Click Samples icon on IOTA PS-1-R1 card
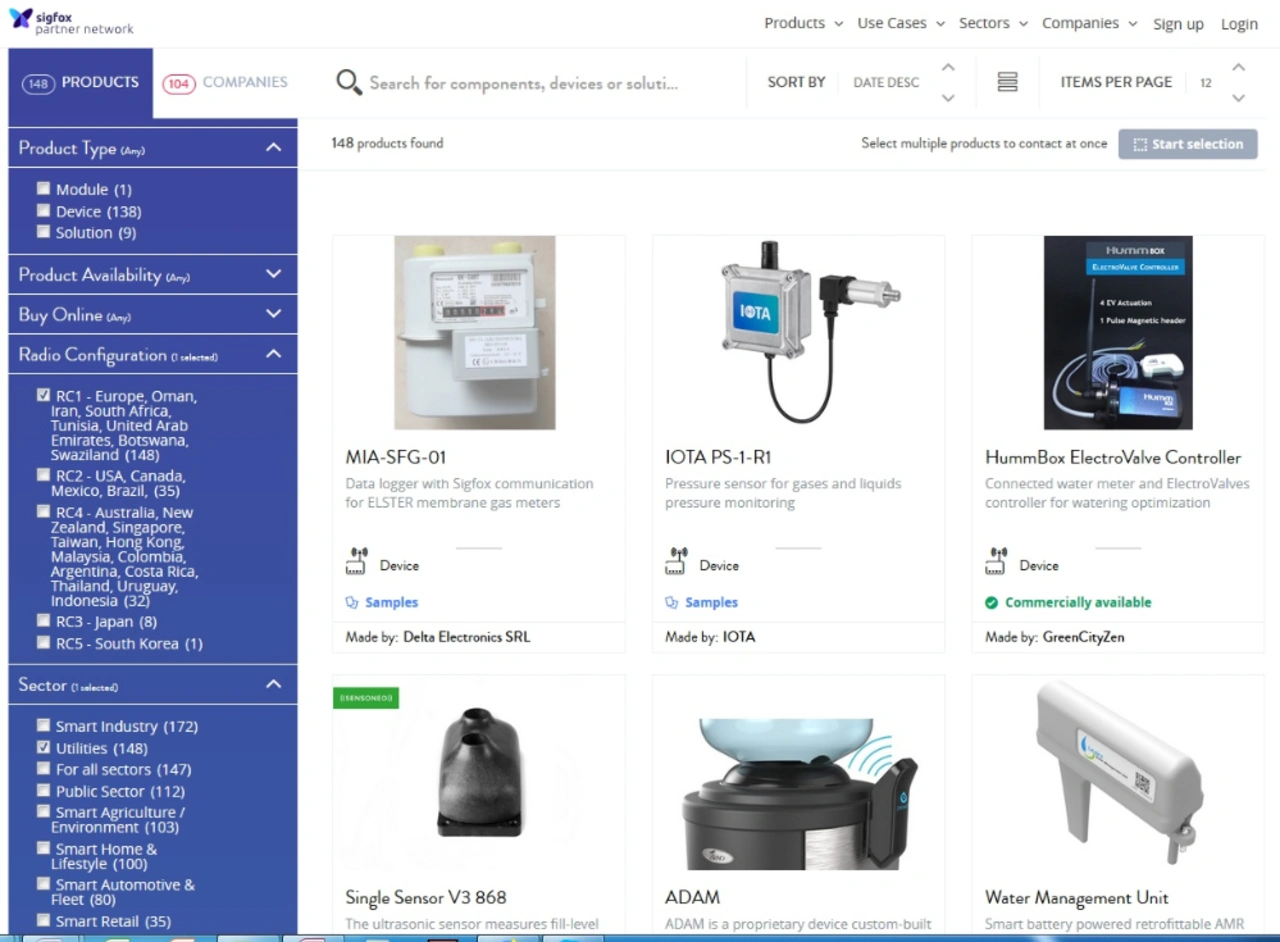This screenshot has height=942, width=1280. 671,602
